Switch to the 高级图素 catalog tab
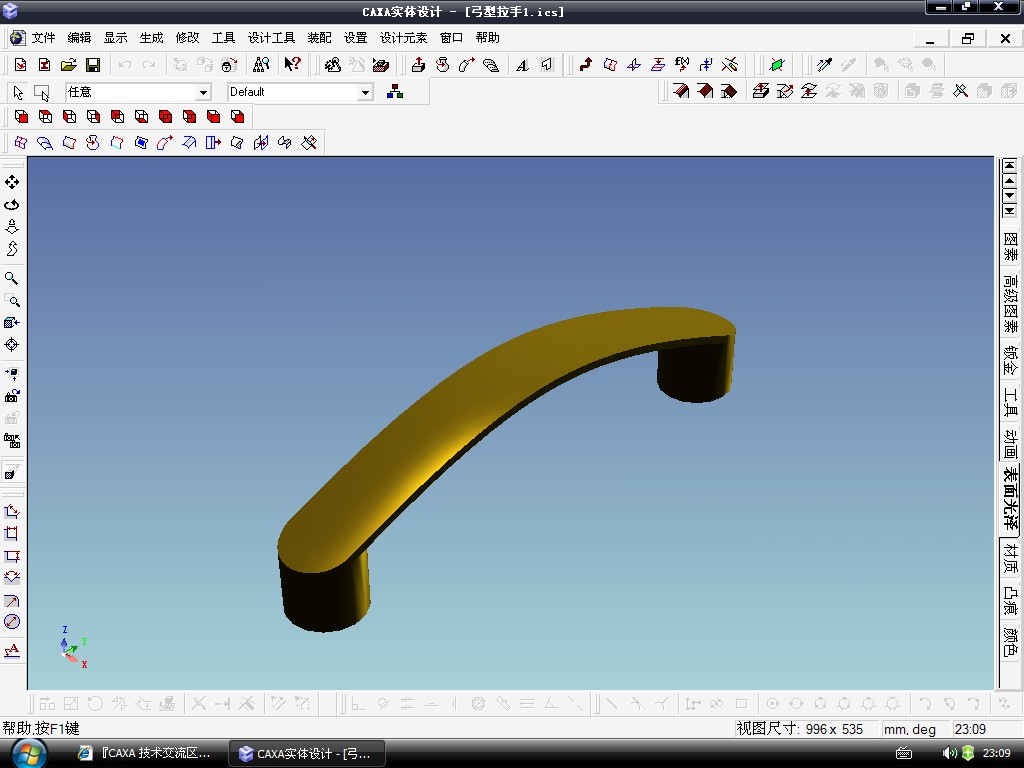 pyautogui.click(x=1010, y=303)
